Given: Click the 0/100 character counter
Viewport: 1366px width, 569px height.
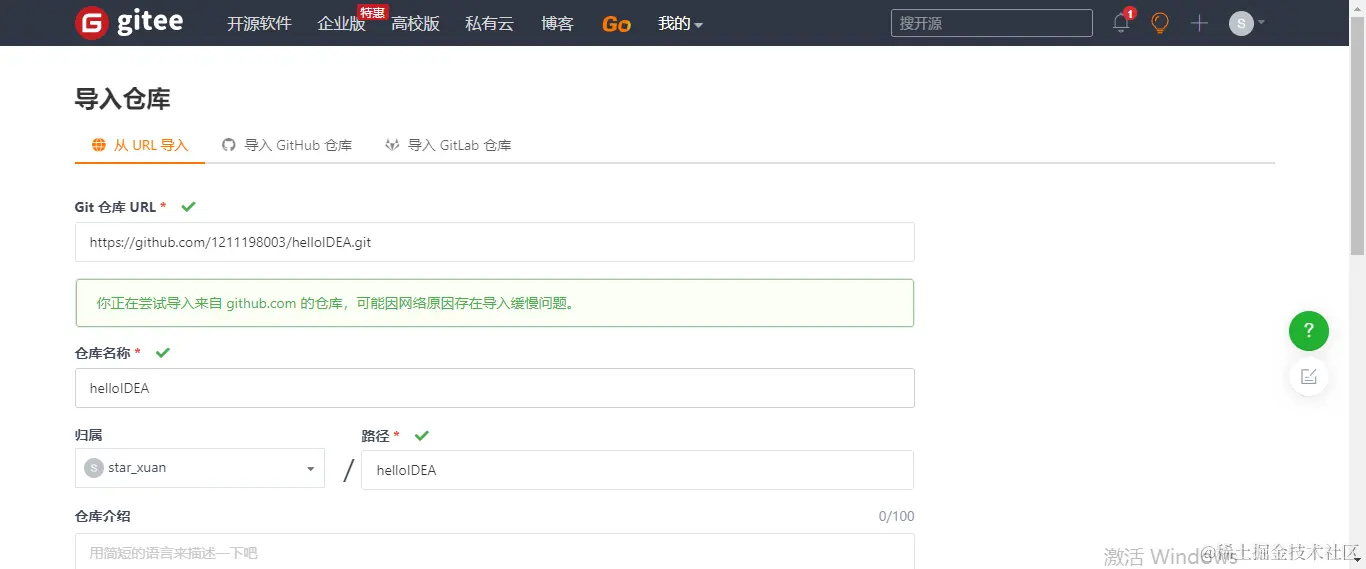Looking at the screenshot, I should coord(896,517).
